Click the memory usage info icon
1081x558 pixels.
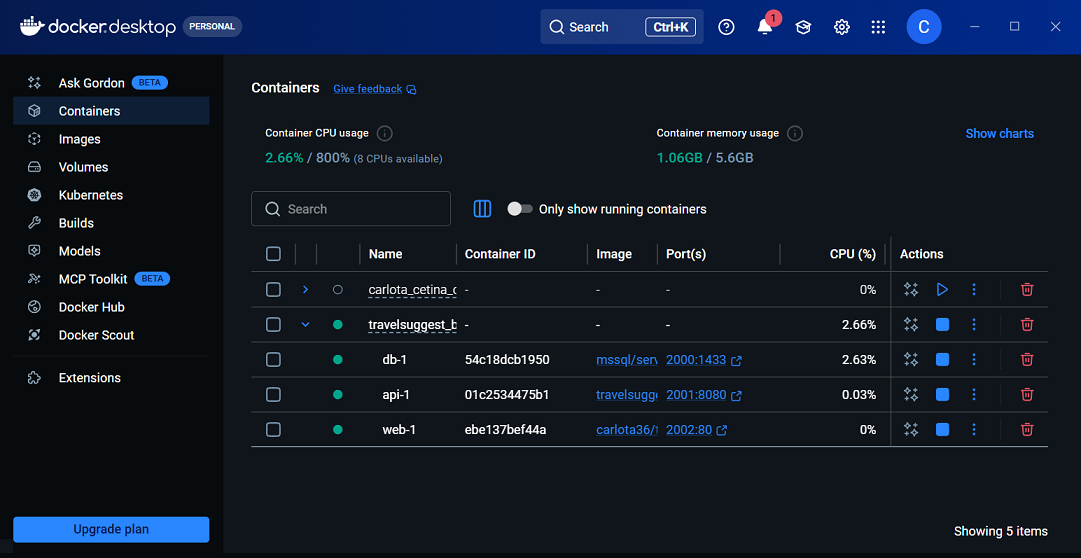(795, 133)
